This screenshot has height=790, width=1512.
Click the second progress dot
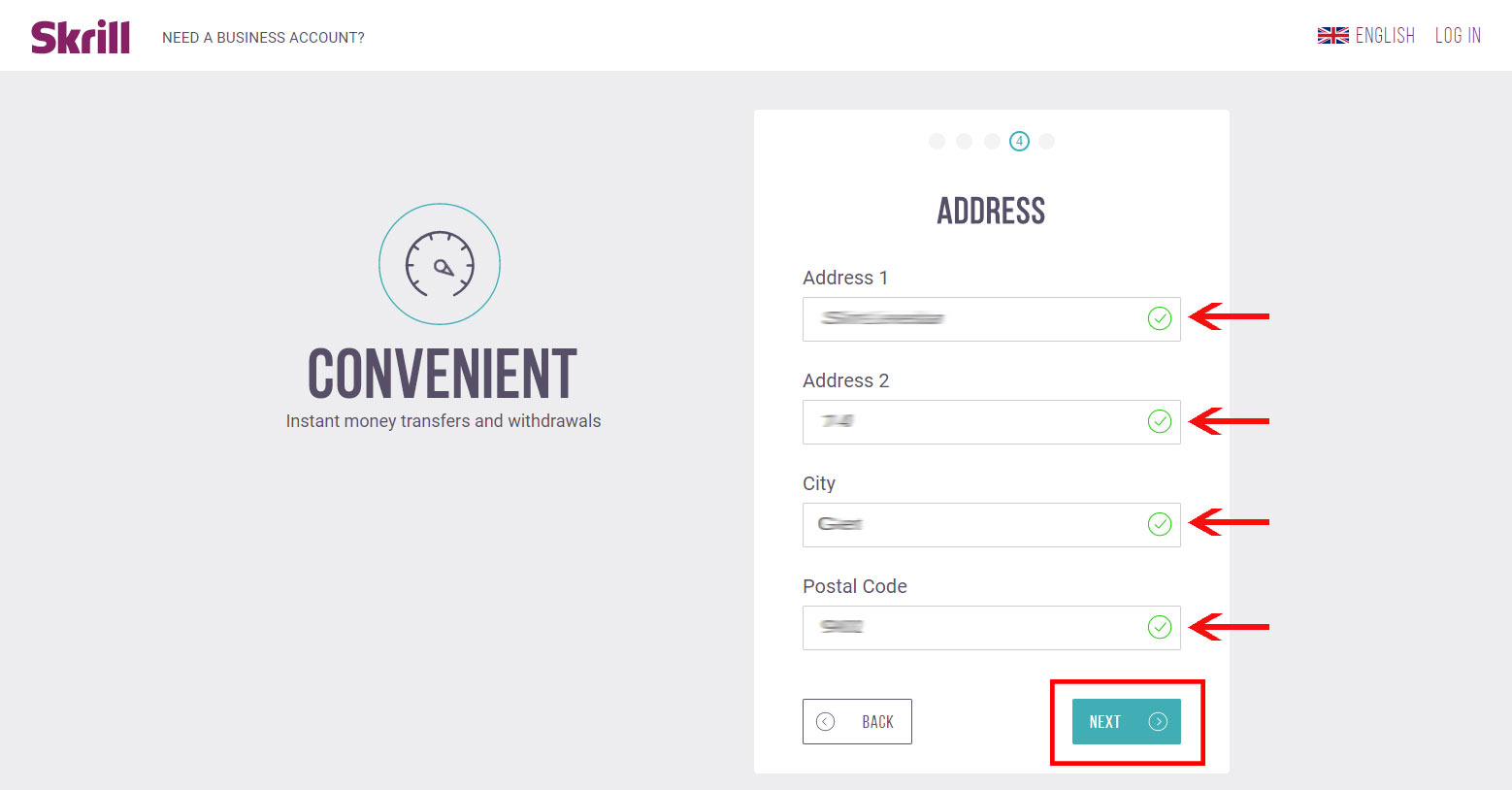[964, 141]
